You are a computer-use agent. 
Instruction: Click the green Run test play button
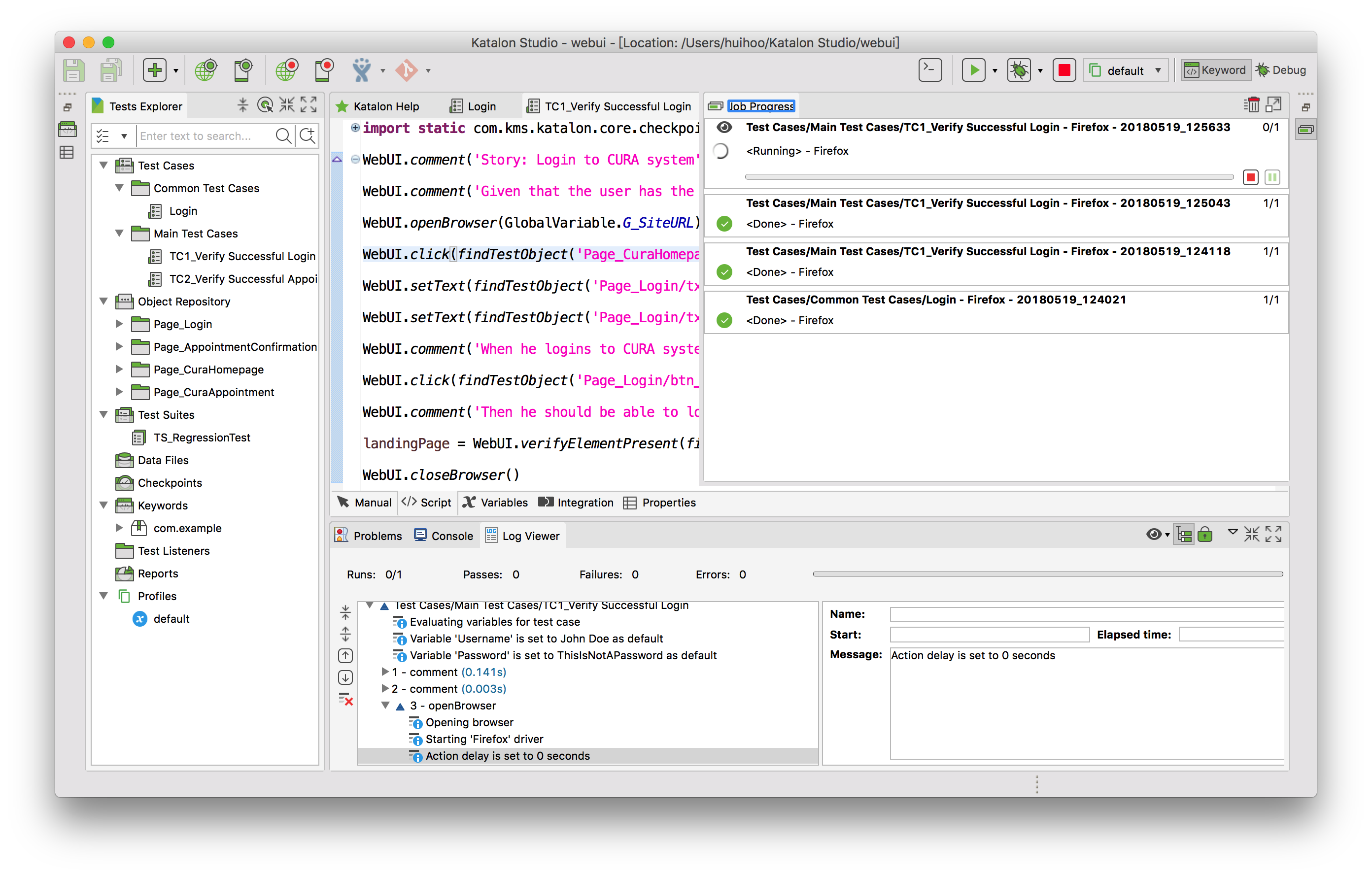(x=974, y=70)
